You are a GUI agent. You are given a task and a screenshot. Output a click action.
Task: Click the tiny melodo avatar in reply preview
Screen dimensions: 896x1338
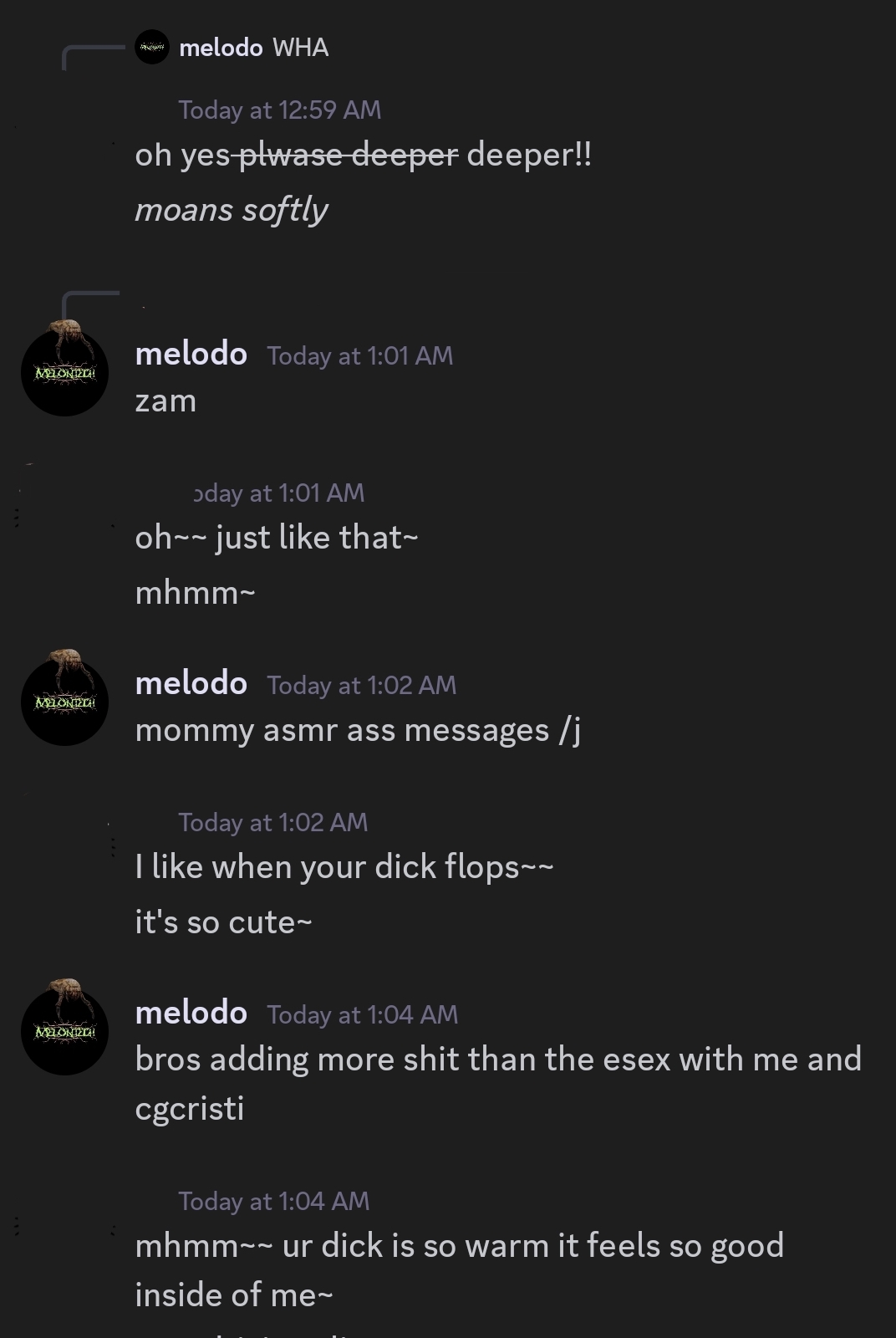coord(152,48)
